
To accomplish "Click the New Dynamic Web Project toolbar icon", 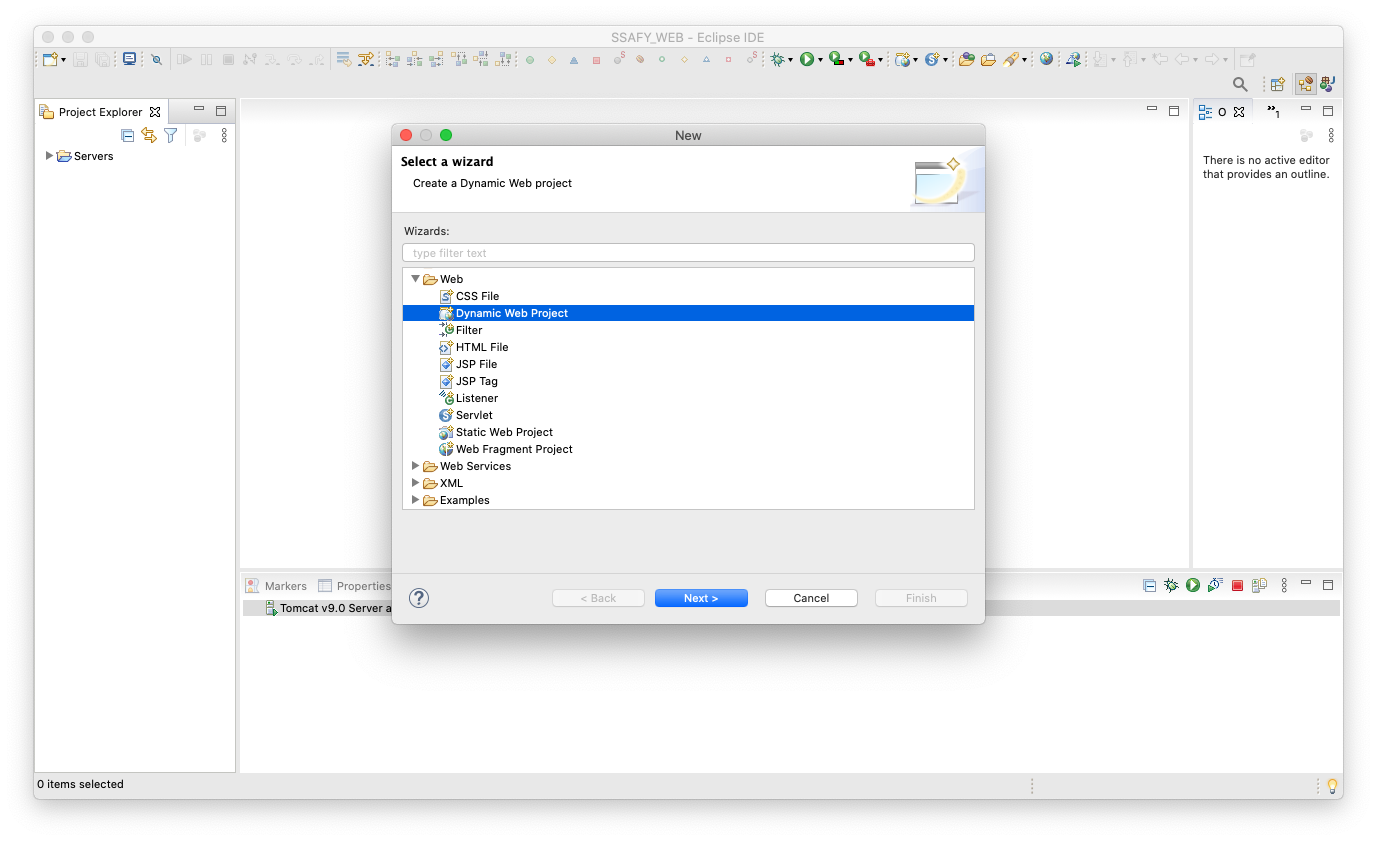I will [902, 59].
